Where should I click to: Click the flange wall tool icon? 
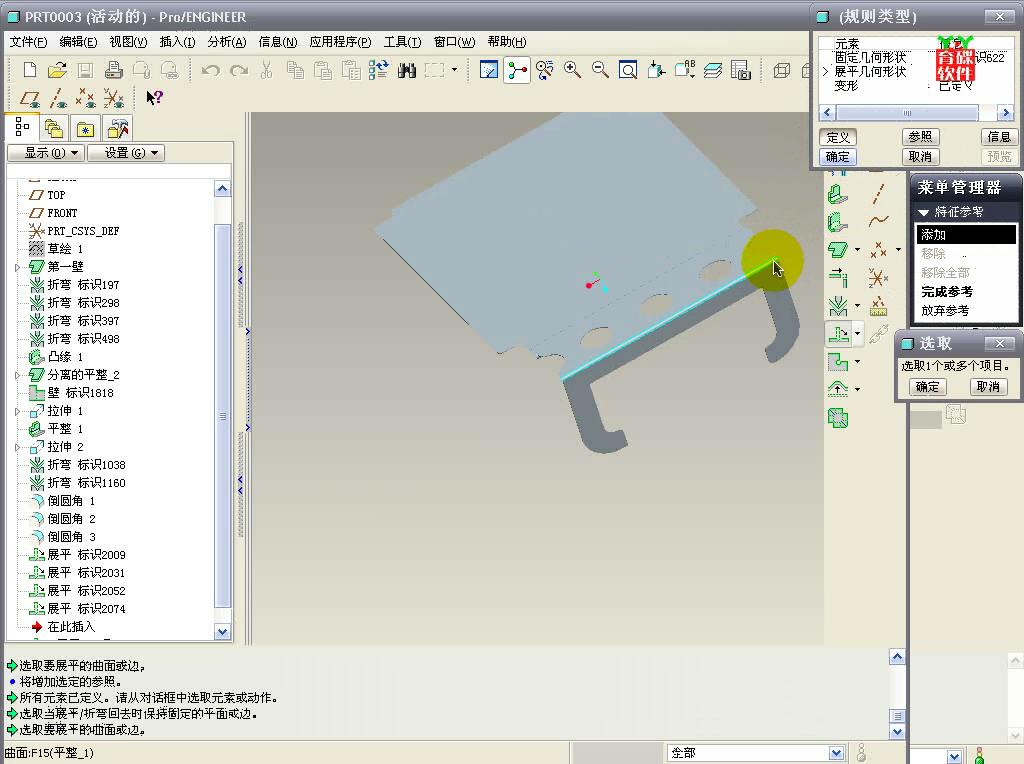tap(838, 223)
